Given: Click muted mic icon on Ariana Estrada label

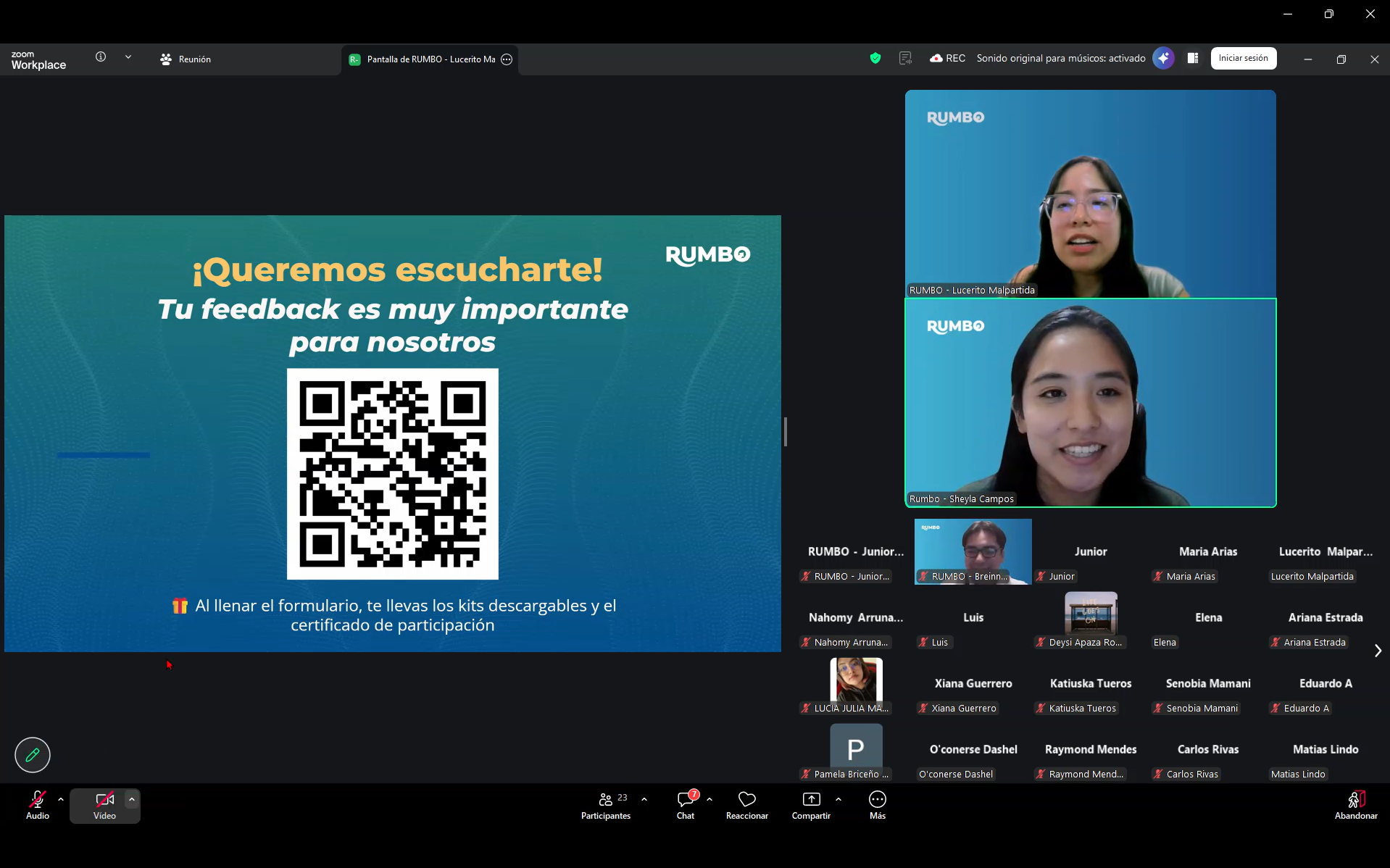Looking at the screenshot, I should pos(1275,643).
